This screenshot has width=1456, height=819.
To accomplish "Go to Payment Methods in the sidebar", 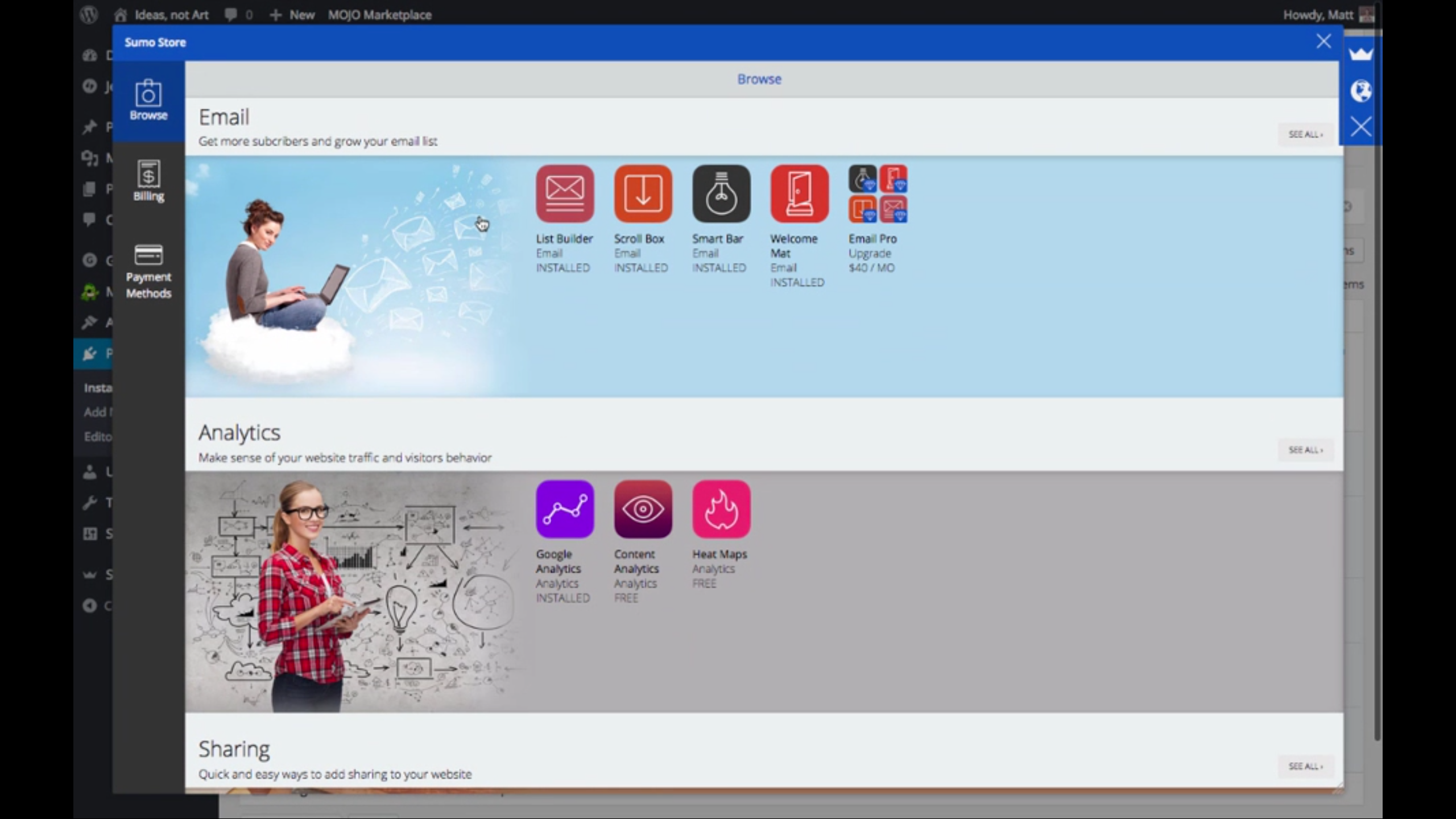I will pyautogui.click(x=148, y=272).
